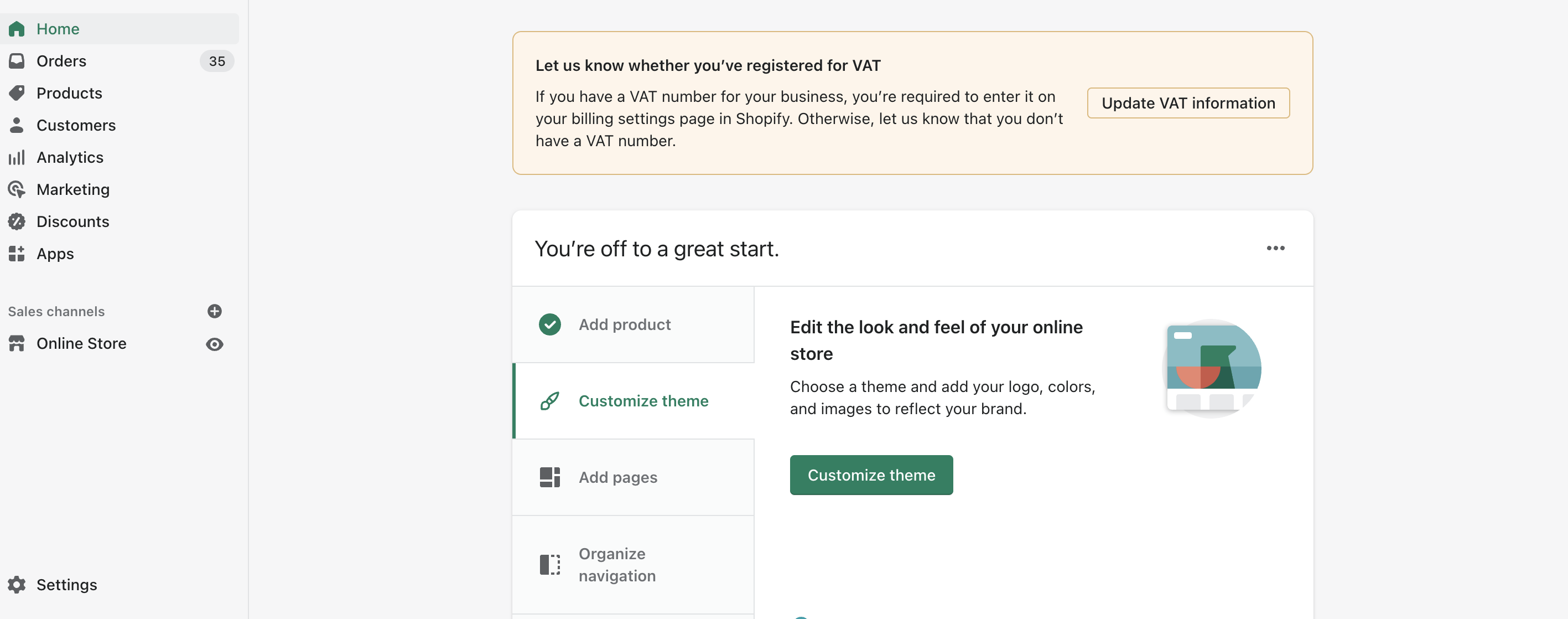Click the green Add product checkmark
The image size is (1568, 619).
click(x=549, y=324)
